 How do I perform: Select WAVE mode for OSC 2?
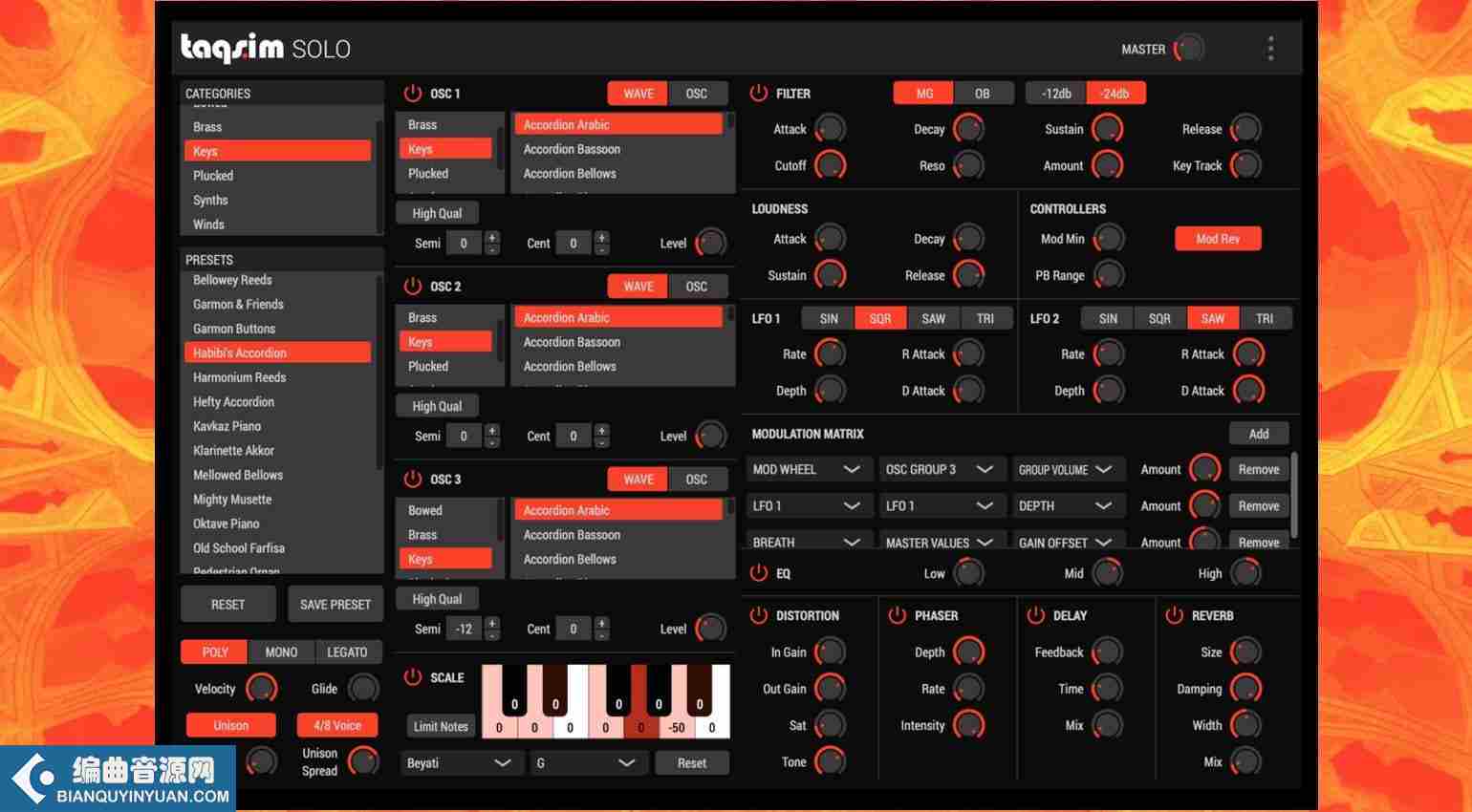pos(639,287)
